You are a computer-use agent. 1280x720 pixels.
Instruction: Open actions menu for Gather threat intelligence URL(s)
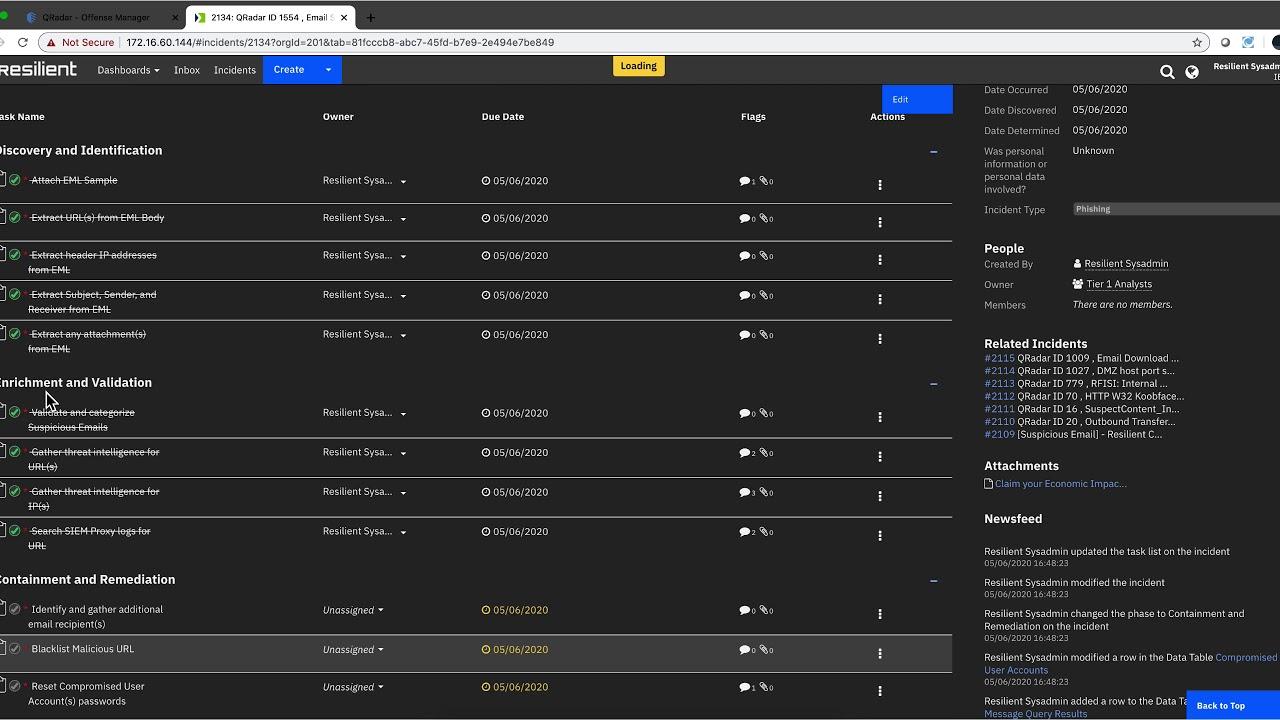click(x=880, y=456)
